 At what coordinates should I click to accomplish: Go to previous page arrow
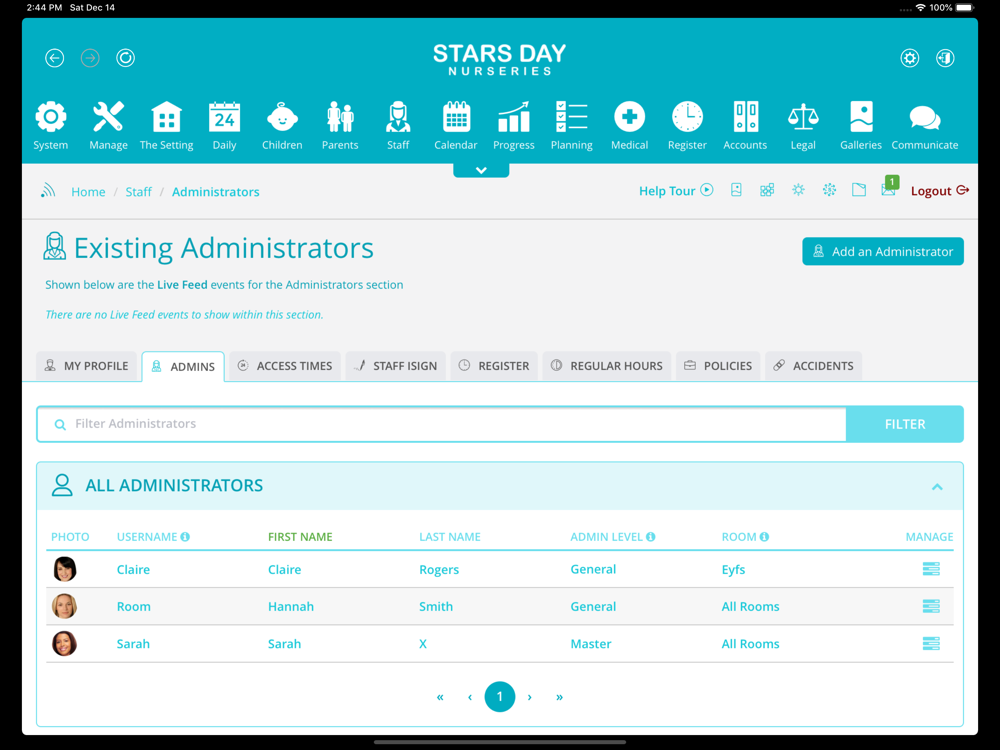[x=470, y=697]
